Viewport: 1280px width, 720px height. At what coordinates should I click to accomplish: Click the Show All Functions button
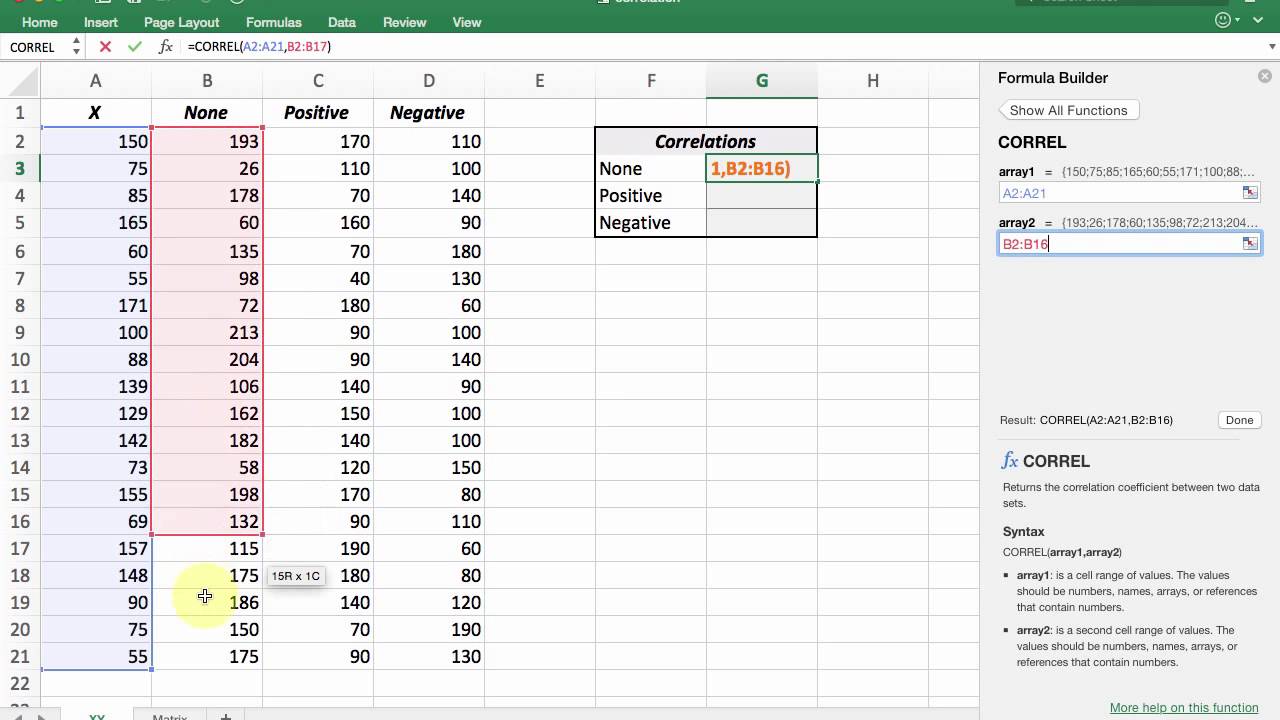click(x=1068, y=110)
